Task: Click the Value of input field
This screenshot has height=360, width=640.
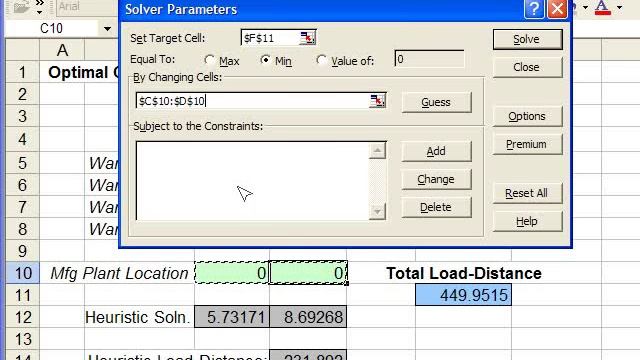Action: click(429, 59)
